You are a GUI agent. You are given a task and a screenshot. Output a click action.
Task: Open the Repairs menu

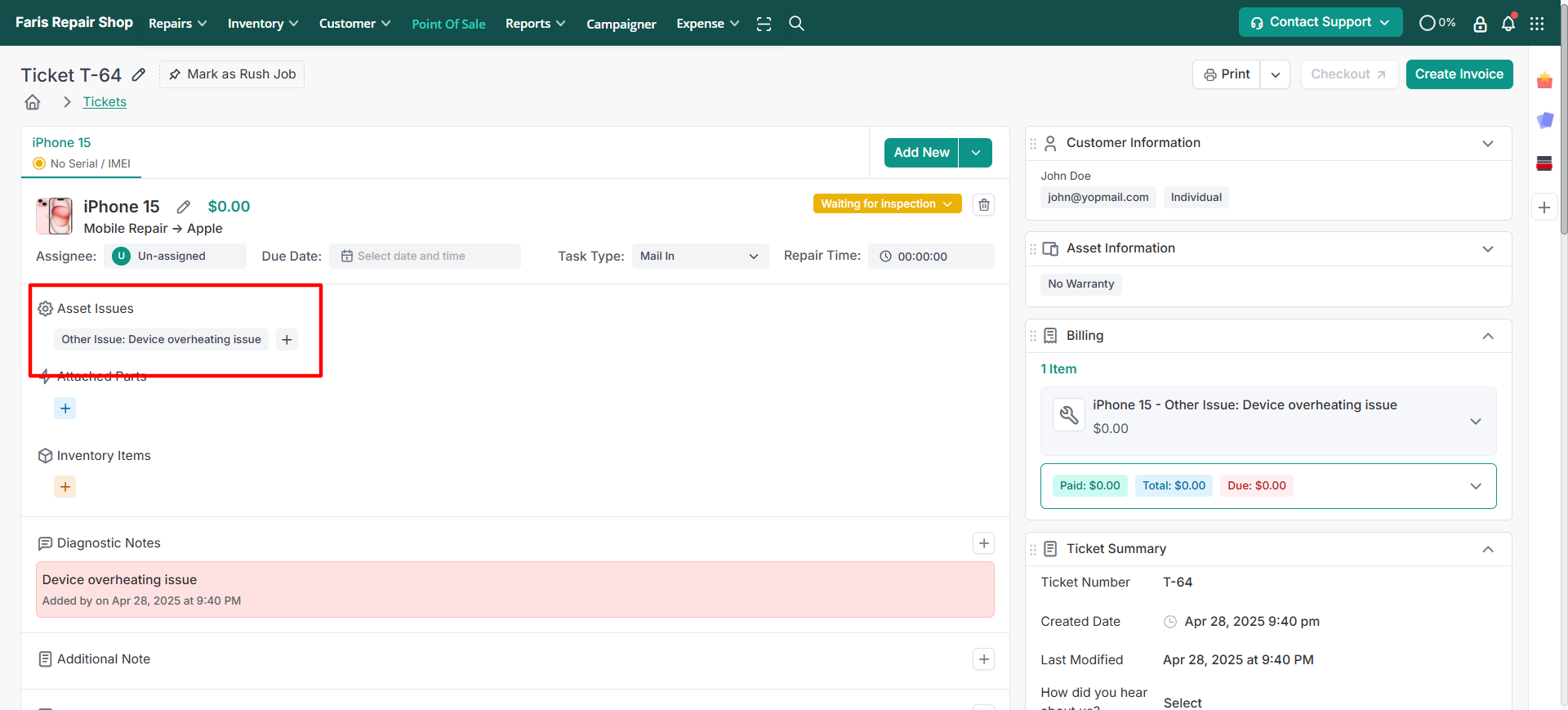[178, 24]
